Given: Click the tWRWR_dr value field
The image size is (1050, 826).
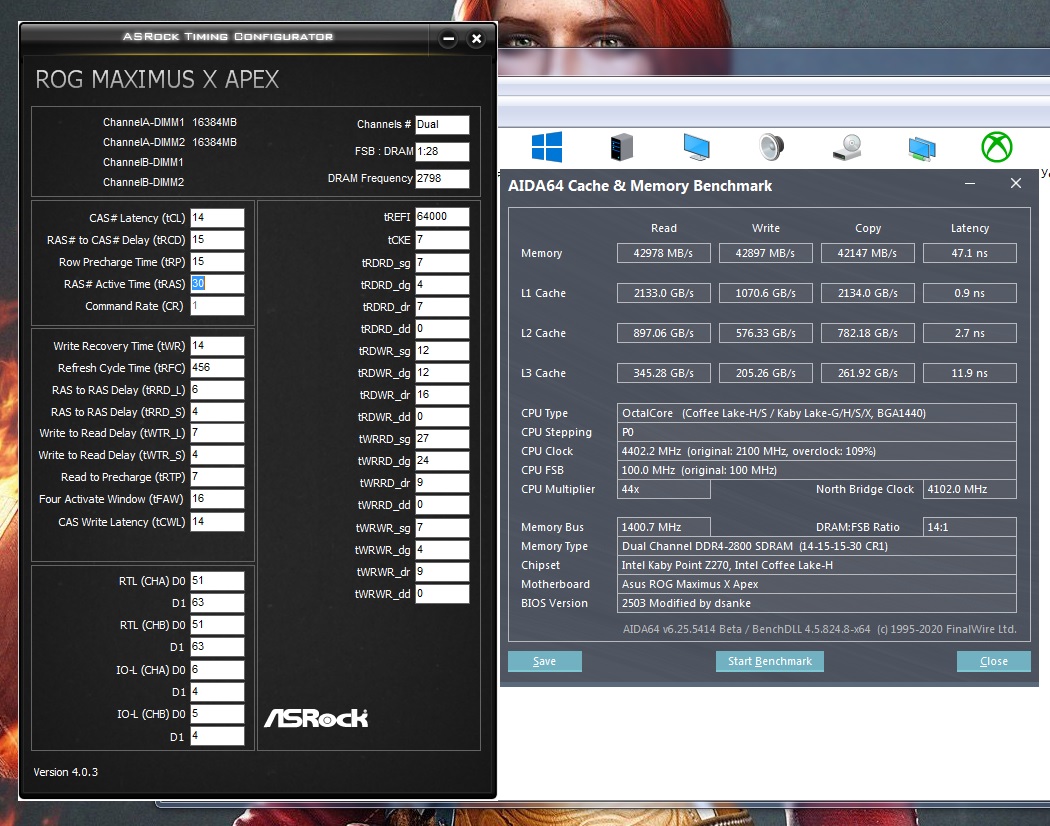Looking at the screenshot, I should pos(442,572).
